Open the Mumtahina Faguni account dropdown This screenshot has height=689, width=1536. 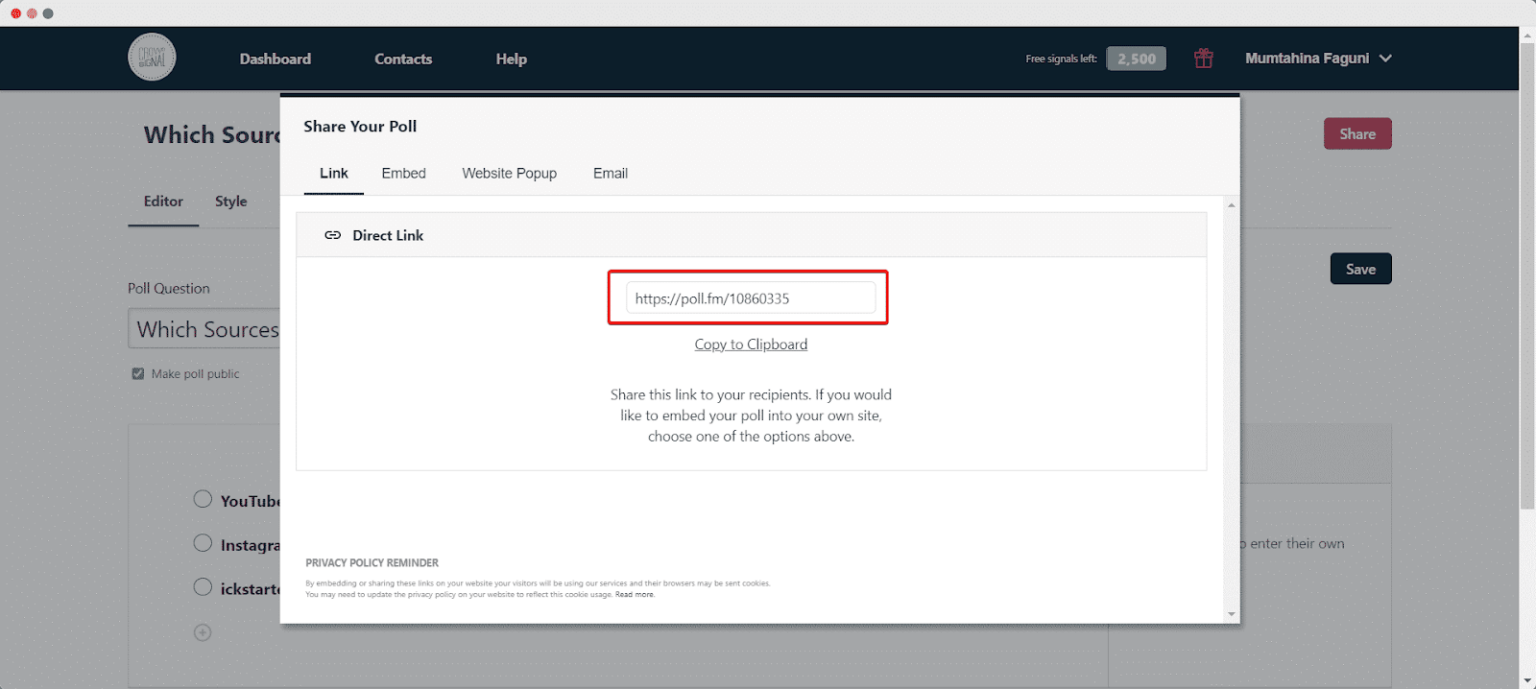tap(1318, 58)
